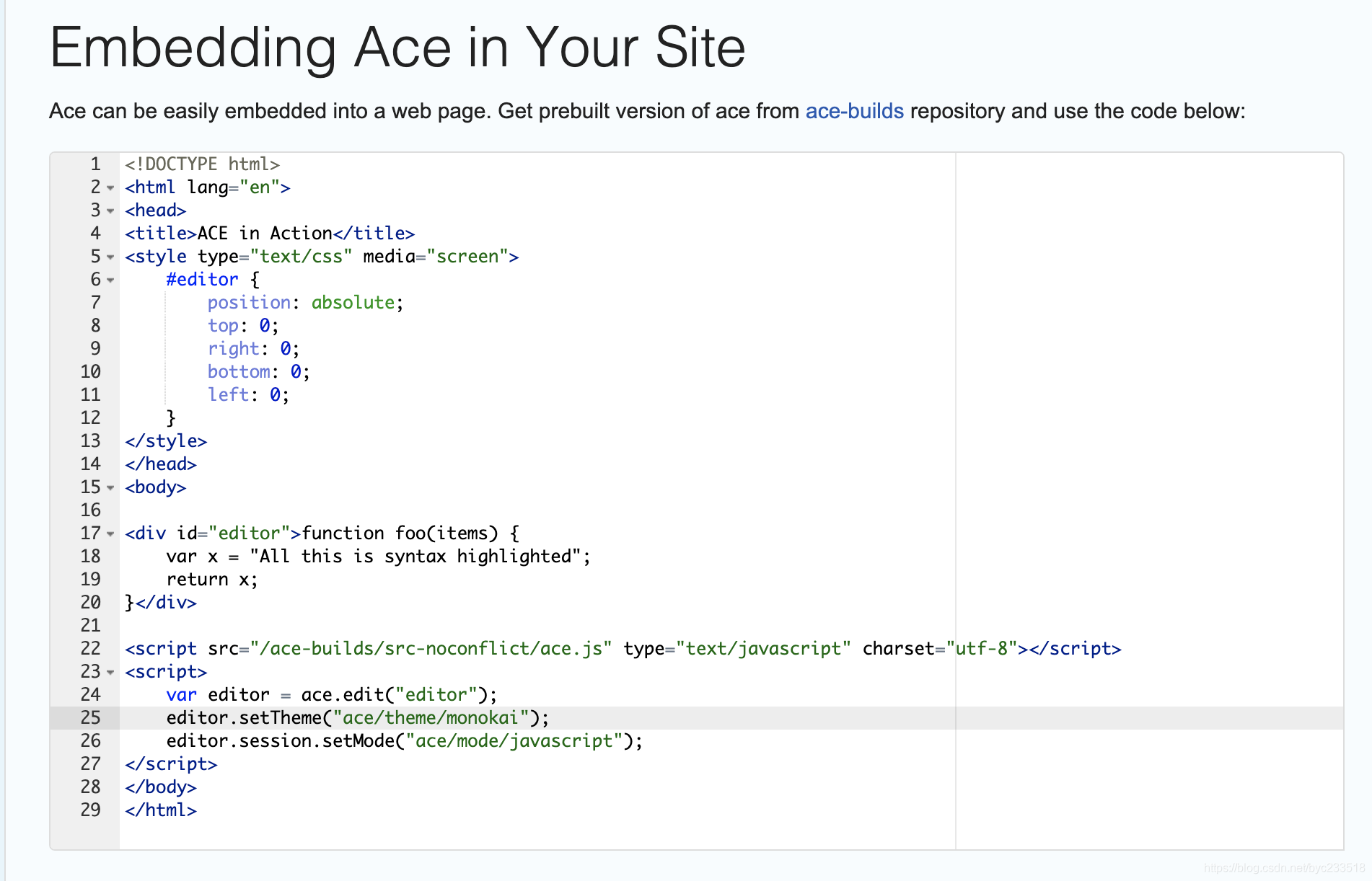
Task: Click the string 'All this is syntax highlighted'
Action: click(x=415, y=557)
